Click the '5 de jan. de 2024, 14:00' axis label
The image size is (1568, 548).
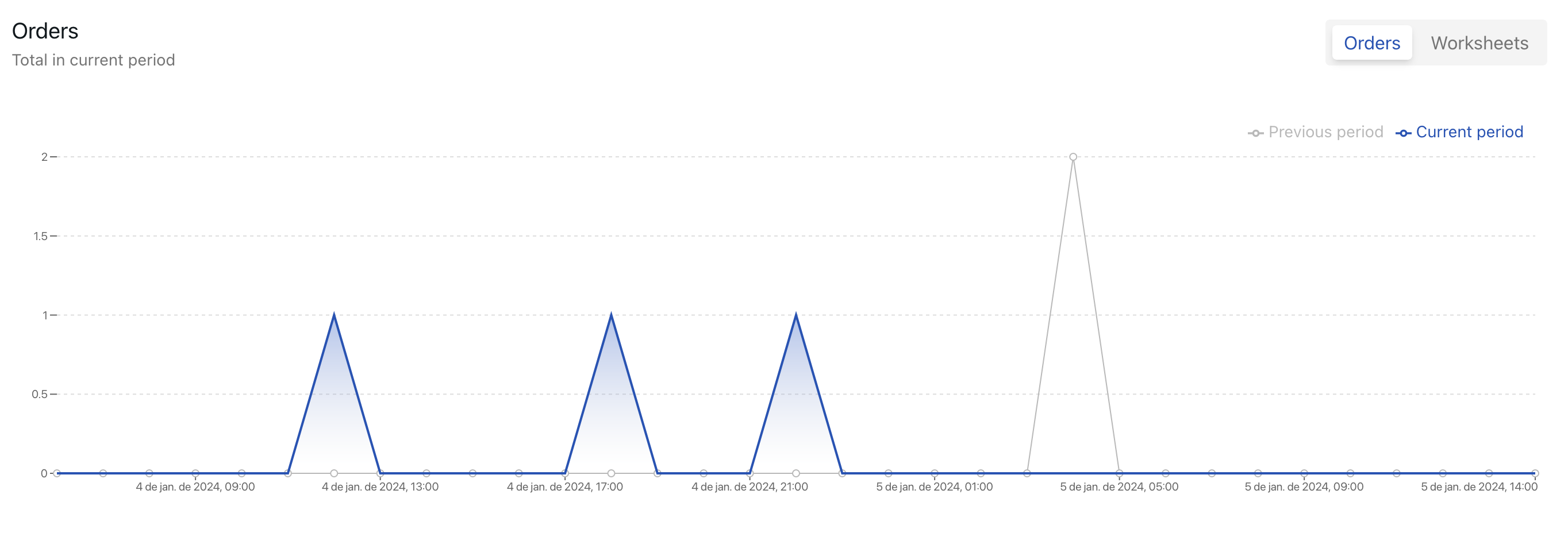pos(1478,487)
